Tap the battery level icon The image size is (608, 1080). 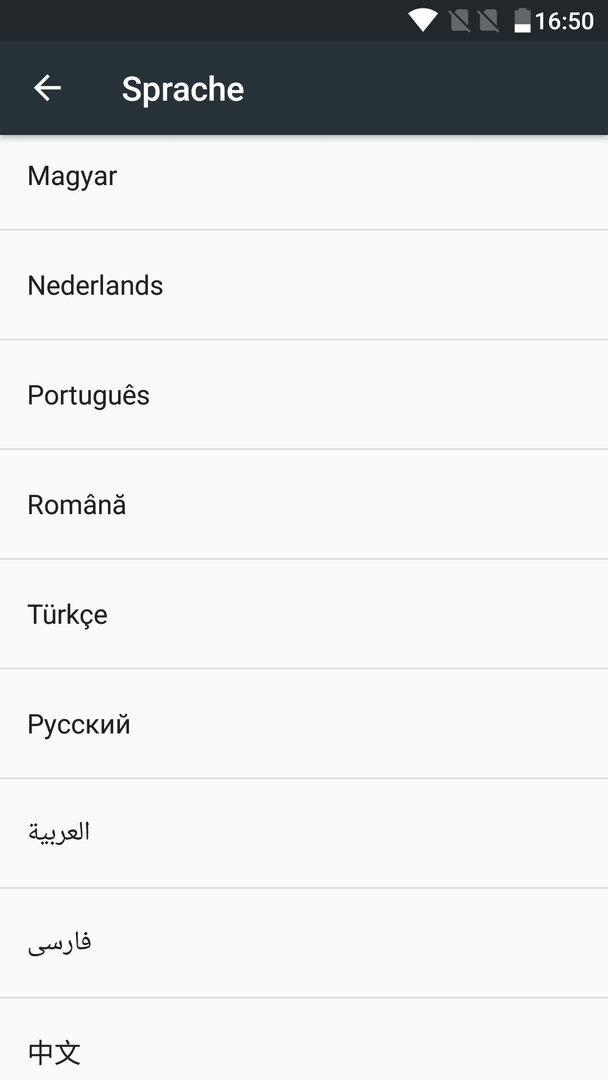click(523, 21)
